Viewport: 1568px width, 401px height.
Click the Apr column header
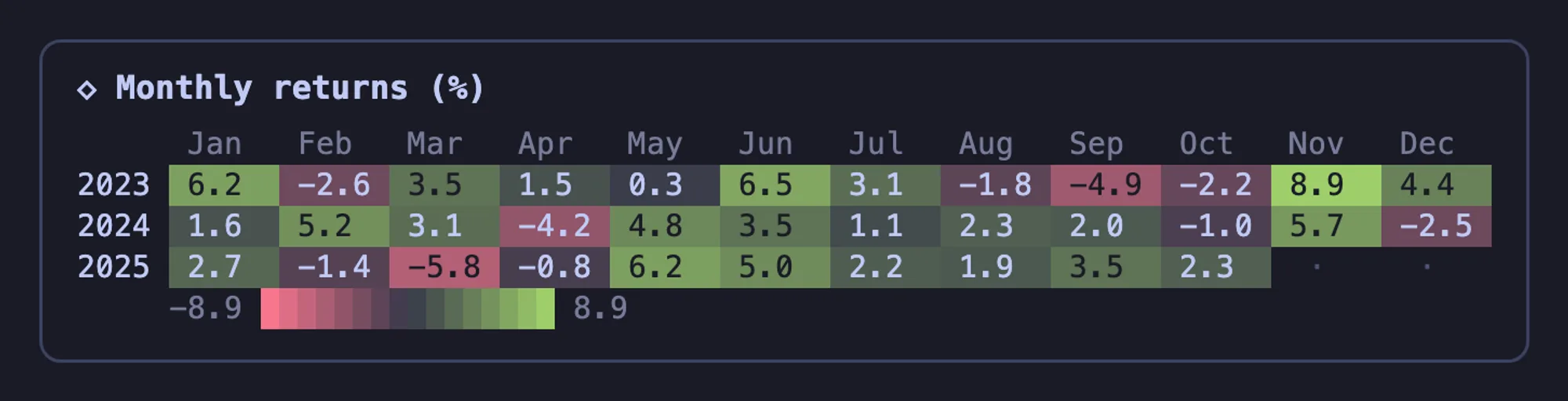pyautogui.click(x=546, y=144)
